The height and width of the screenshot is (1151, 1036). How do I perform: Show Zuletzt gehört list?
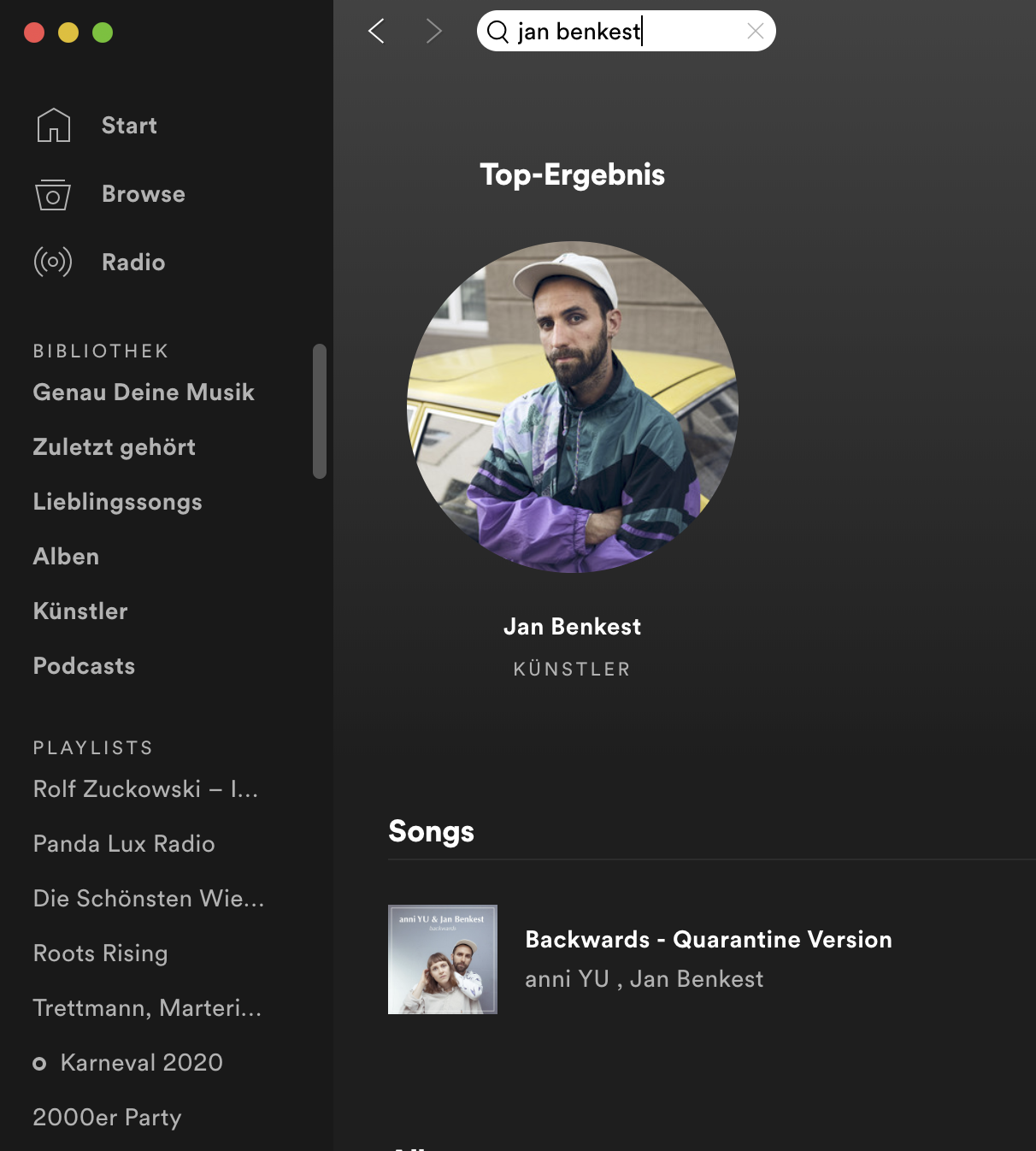pyautogui.click(x=115, y=446)
